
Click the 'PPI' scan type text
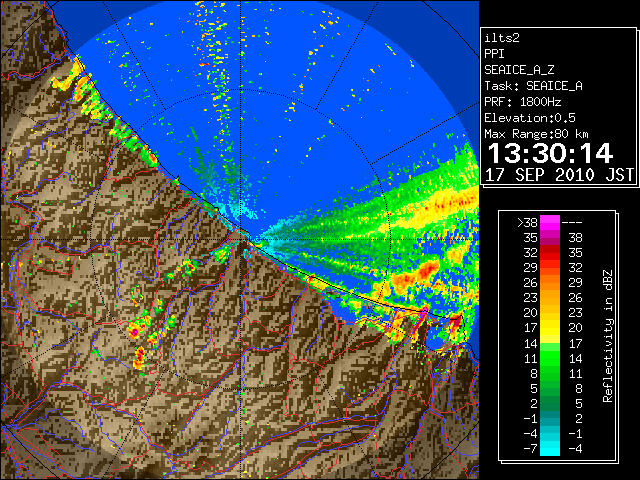click(494, 54)
